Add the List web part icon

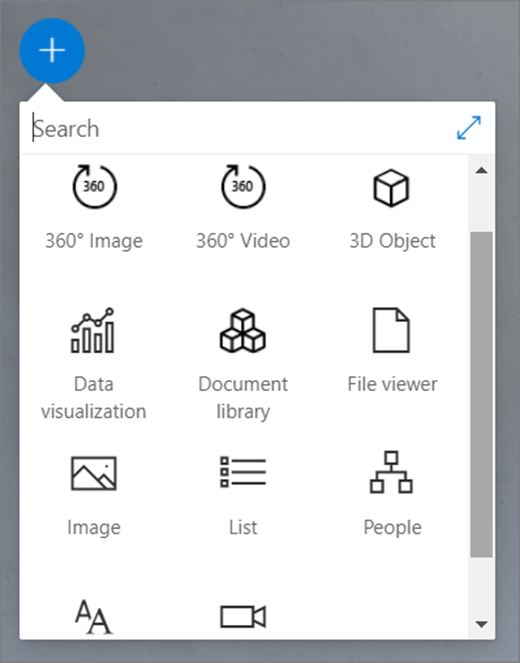click(243, 471)
